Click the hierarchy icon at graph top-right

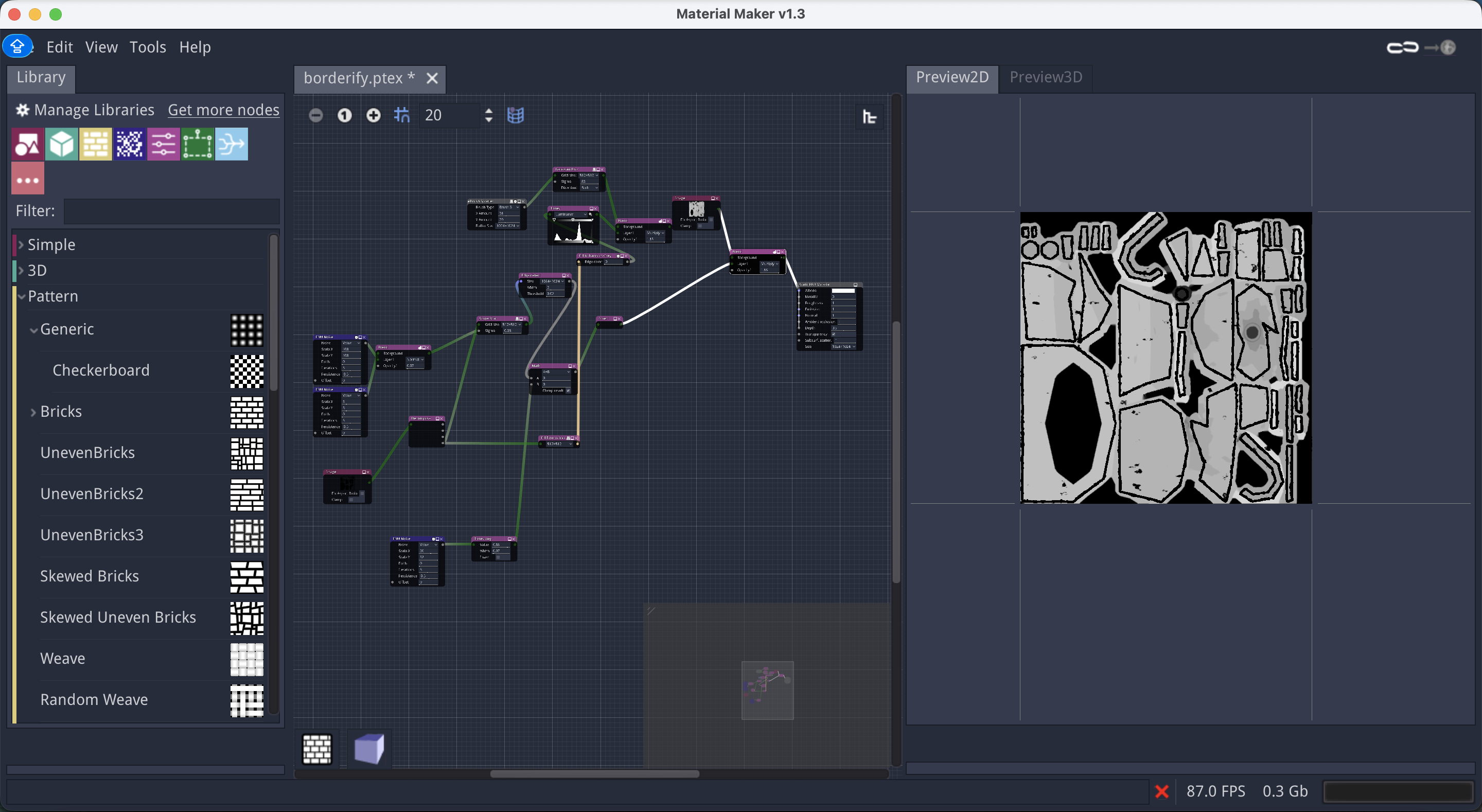coord(869,117)
